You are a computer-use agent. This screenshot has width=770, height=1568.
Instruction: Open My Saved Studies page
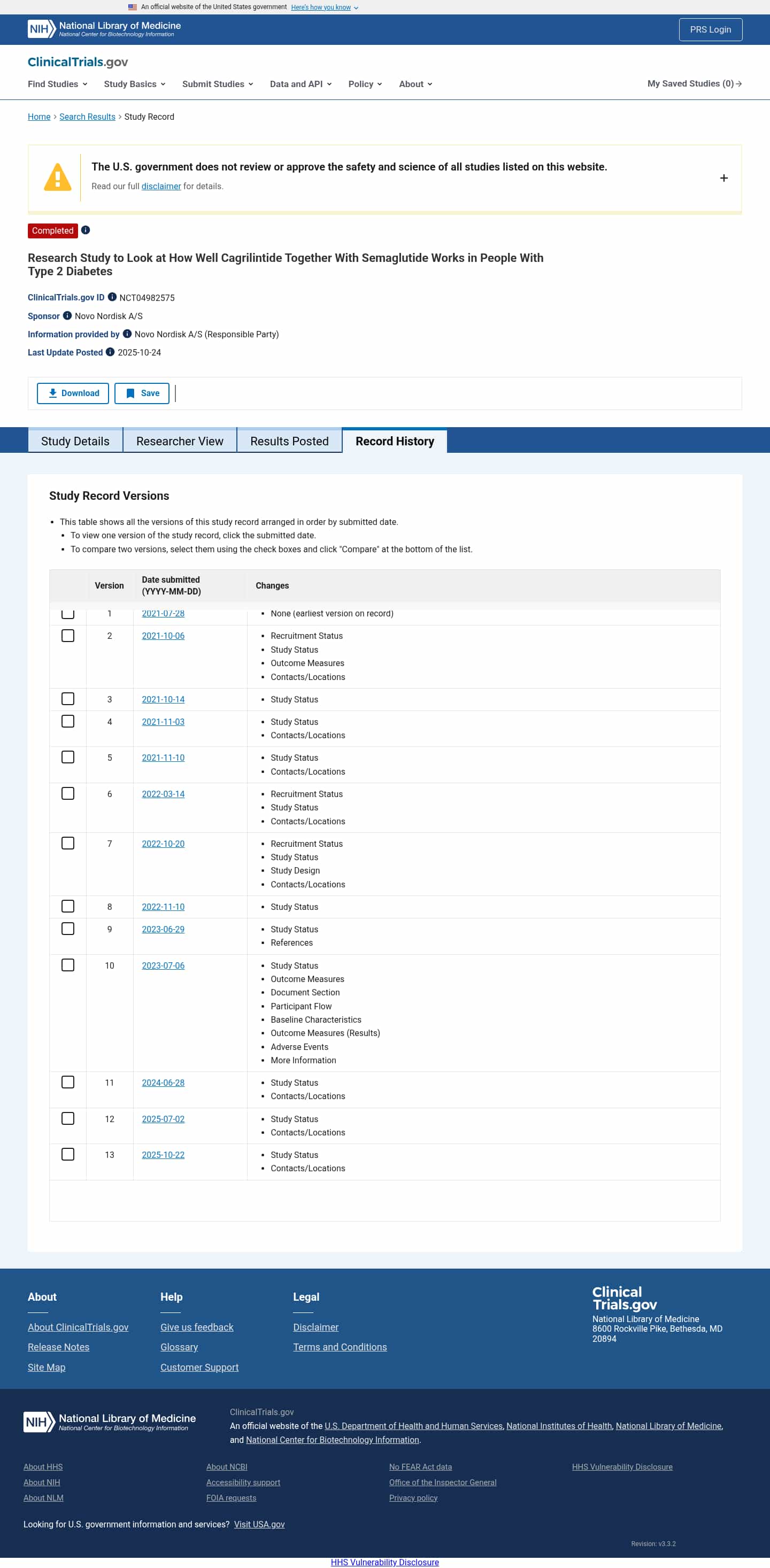pos(694,83)
